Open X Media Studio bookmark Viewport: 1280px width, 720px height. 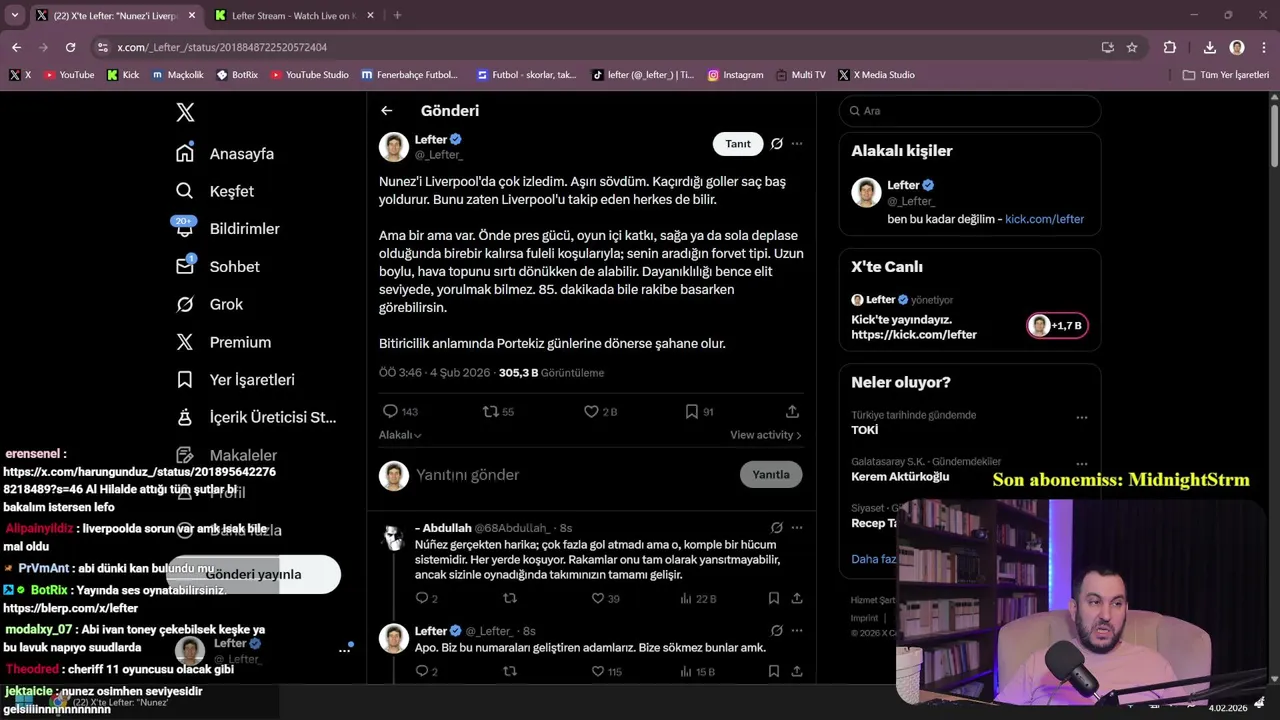click(876, 75)
